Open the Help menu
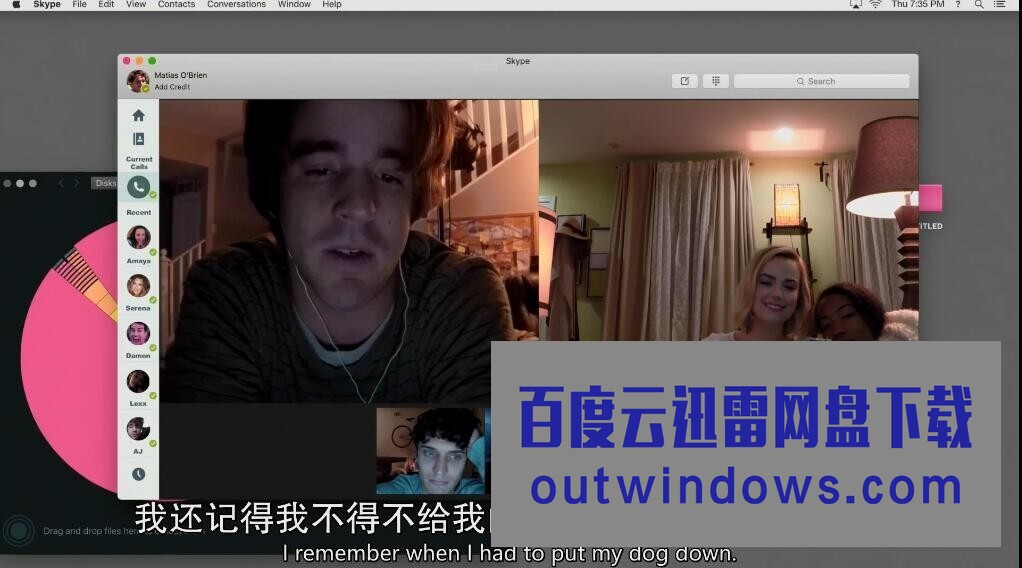 [x=332, y=4]
